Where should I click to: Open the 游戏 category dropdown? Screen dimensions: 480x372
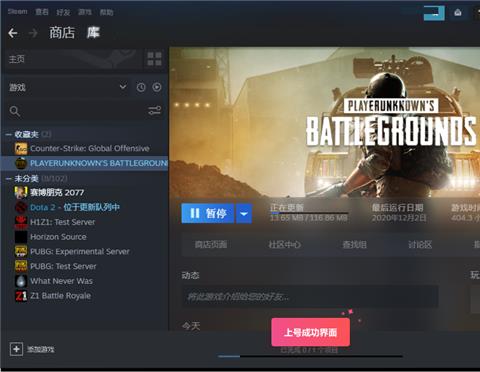pyautogui.click(x=123, y=87)
